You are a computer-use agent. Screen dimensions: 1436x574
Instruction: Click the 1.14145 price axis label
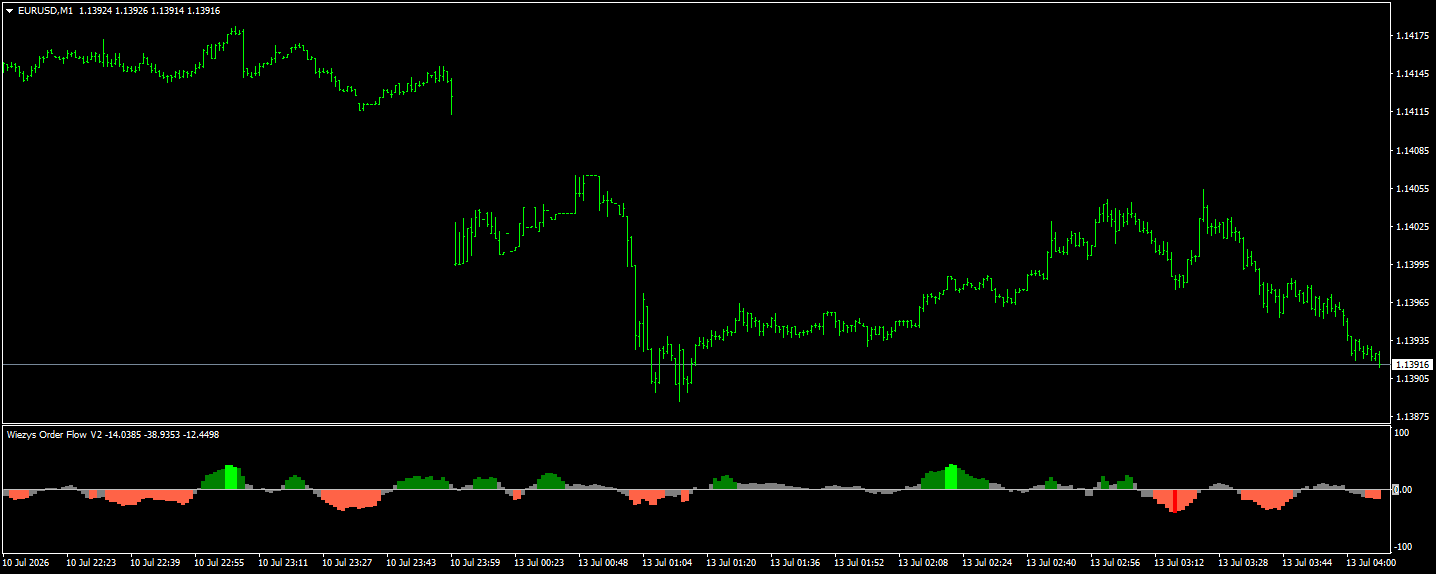[x=1412, y=74]
